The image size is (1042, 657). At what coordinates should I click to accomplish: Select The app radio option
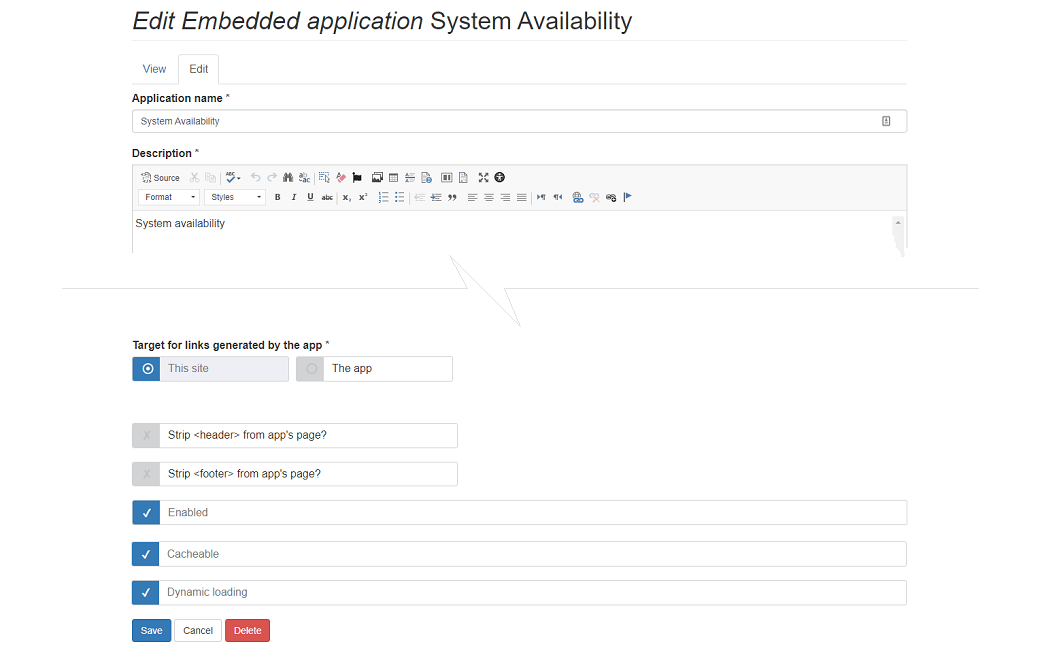pos(374,369)
